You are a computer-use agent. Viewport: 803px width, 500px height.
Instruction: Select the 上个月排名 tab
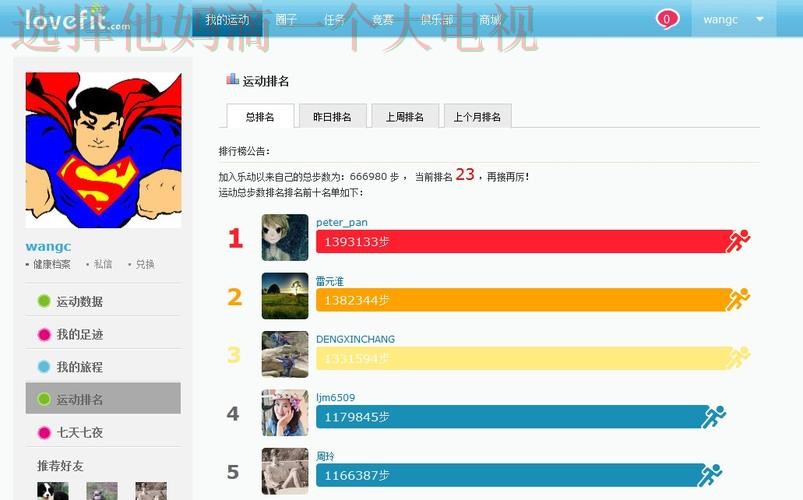477,117
